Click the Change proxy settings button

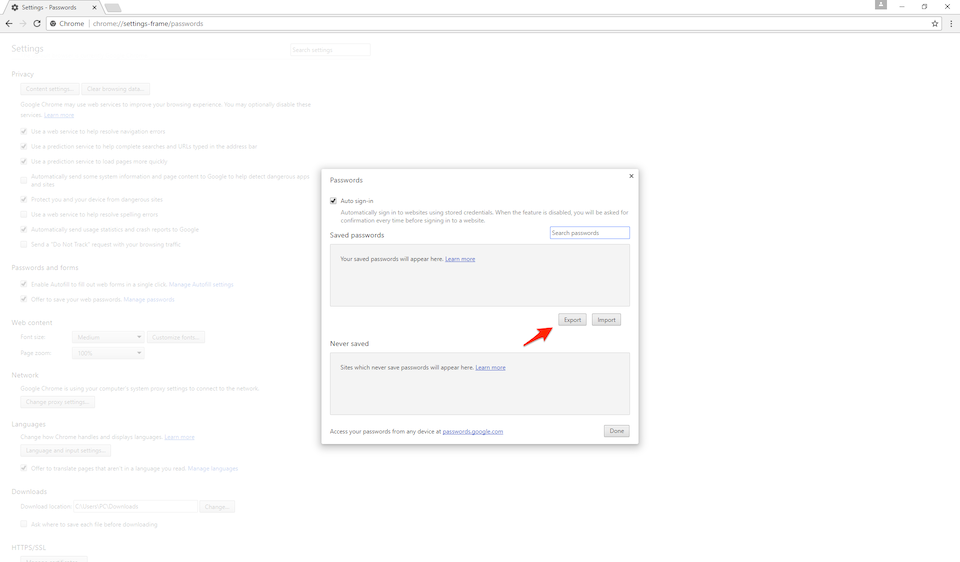(x=58, y=402)
